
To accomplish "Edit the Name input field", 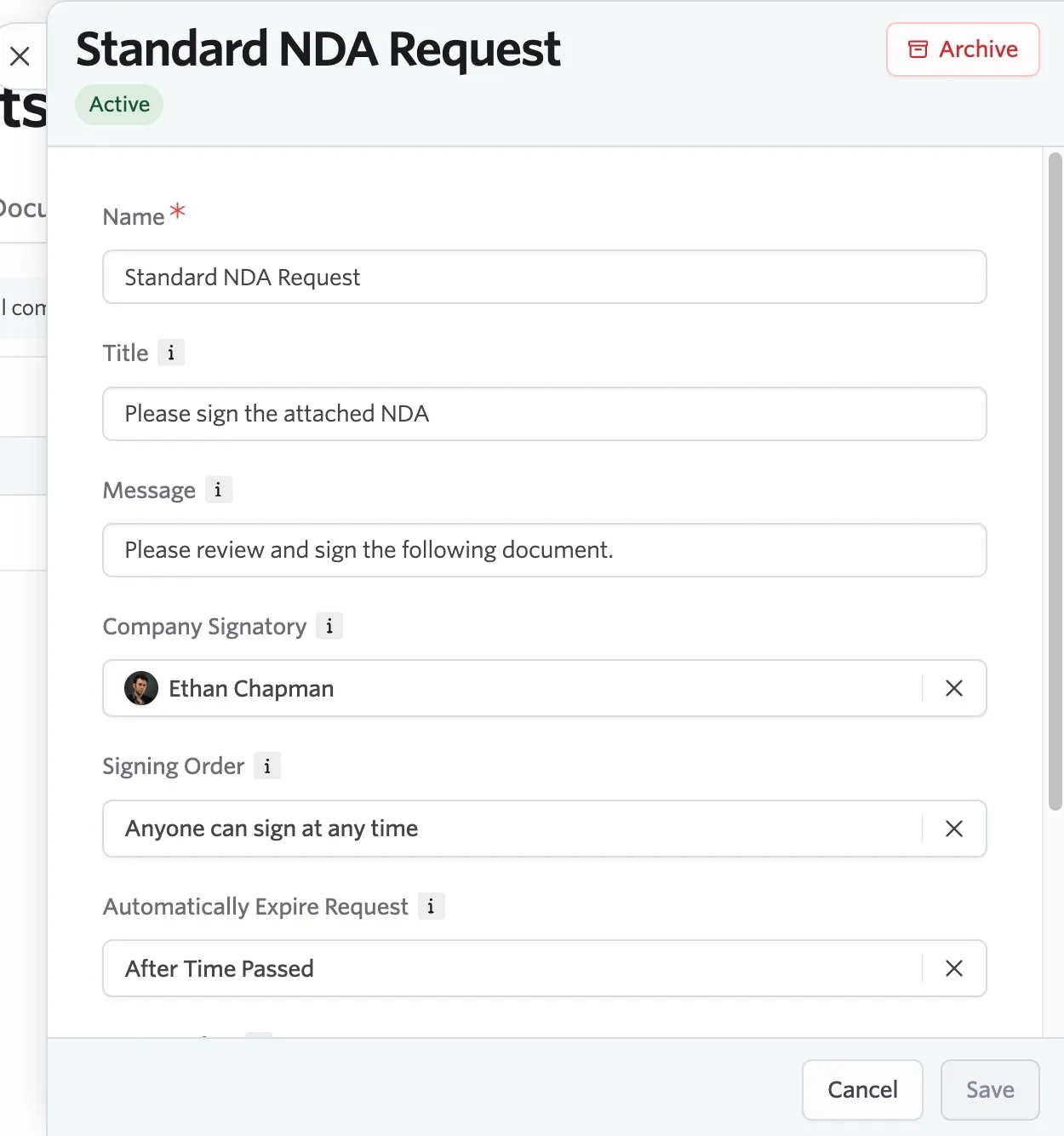I will (545, 277).
